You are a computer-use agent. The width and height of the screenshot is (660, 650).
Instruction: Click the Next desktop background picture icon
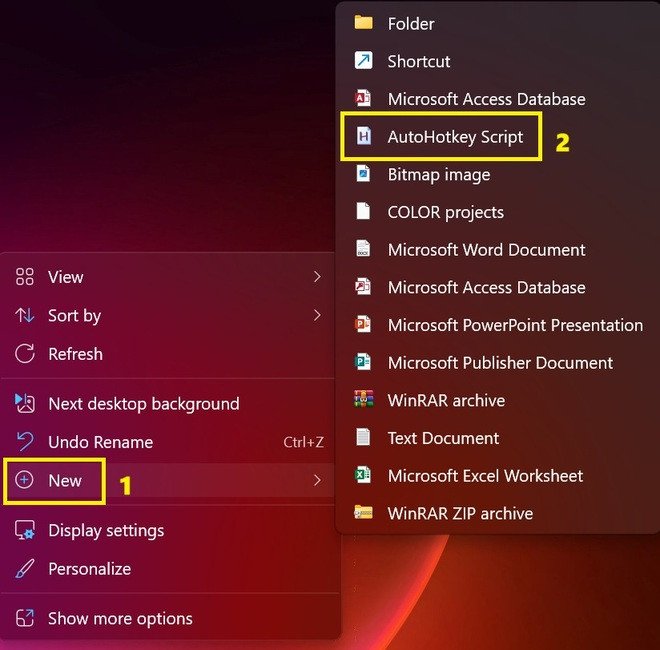24,403
